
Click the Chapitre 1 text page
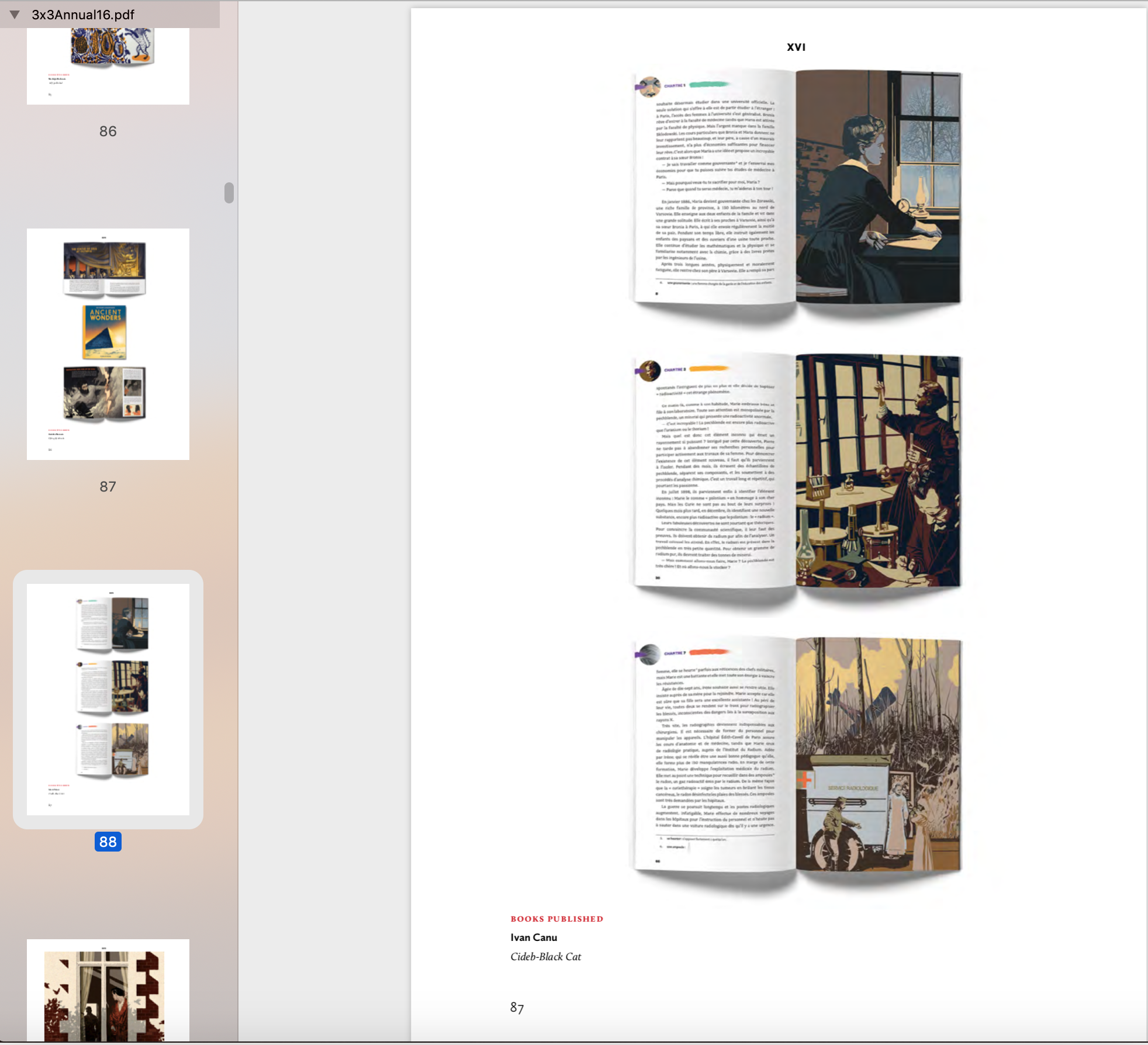[x=714, y=187]
